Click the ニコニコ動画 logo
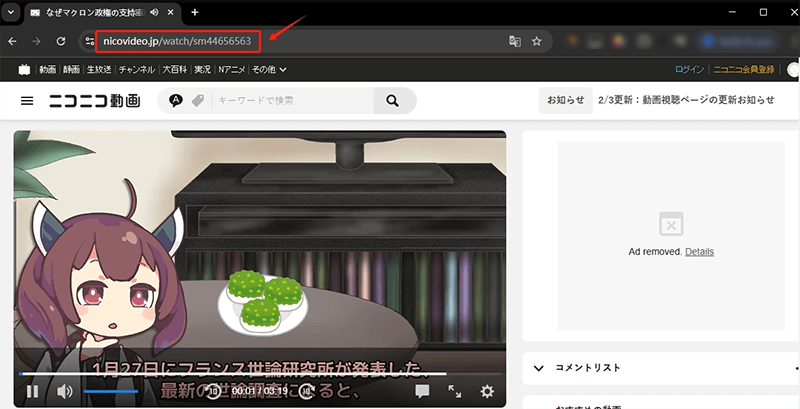The height and width of the screenshot is (409, 800). [95, 100]
